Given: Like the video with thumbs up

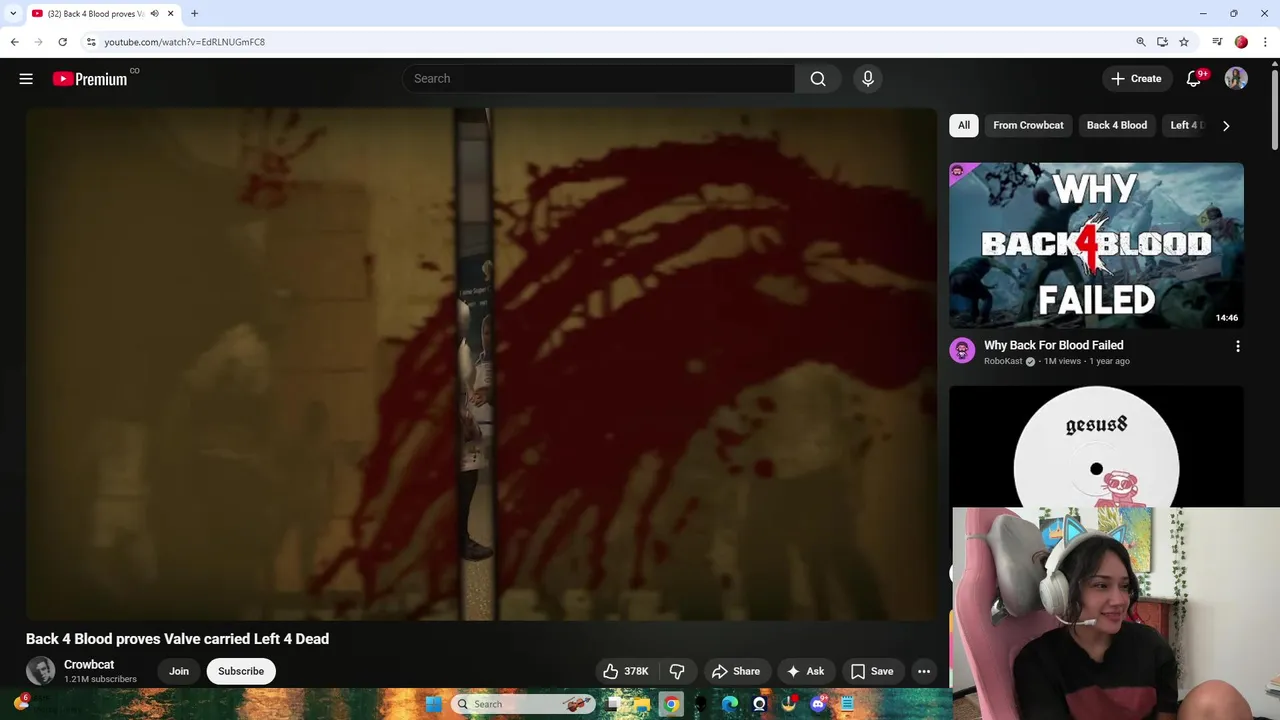Looking at the screenshot, I should pyautogui.click(x=626, y=671).
